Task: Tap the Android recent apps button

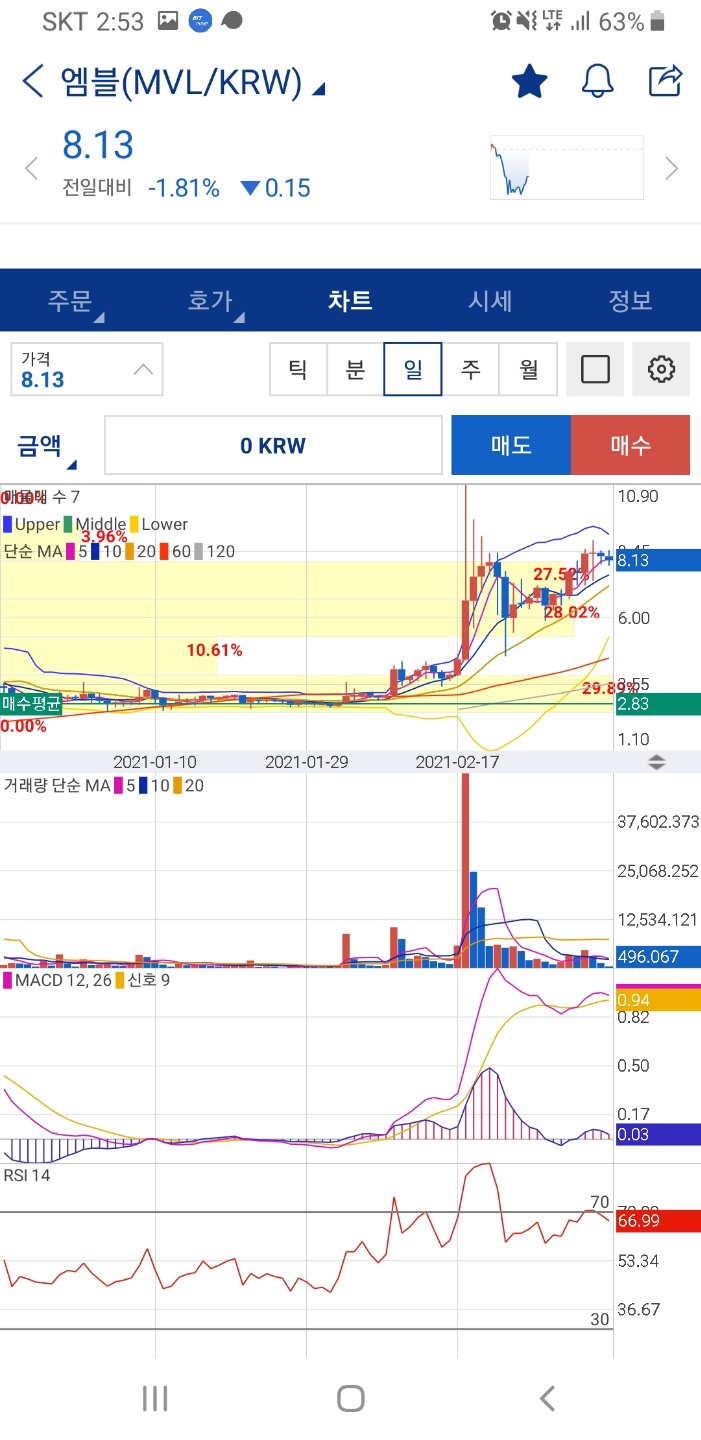Action: coord(155,1398)
